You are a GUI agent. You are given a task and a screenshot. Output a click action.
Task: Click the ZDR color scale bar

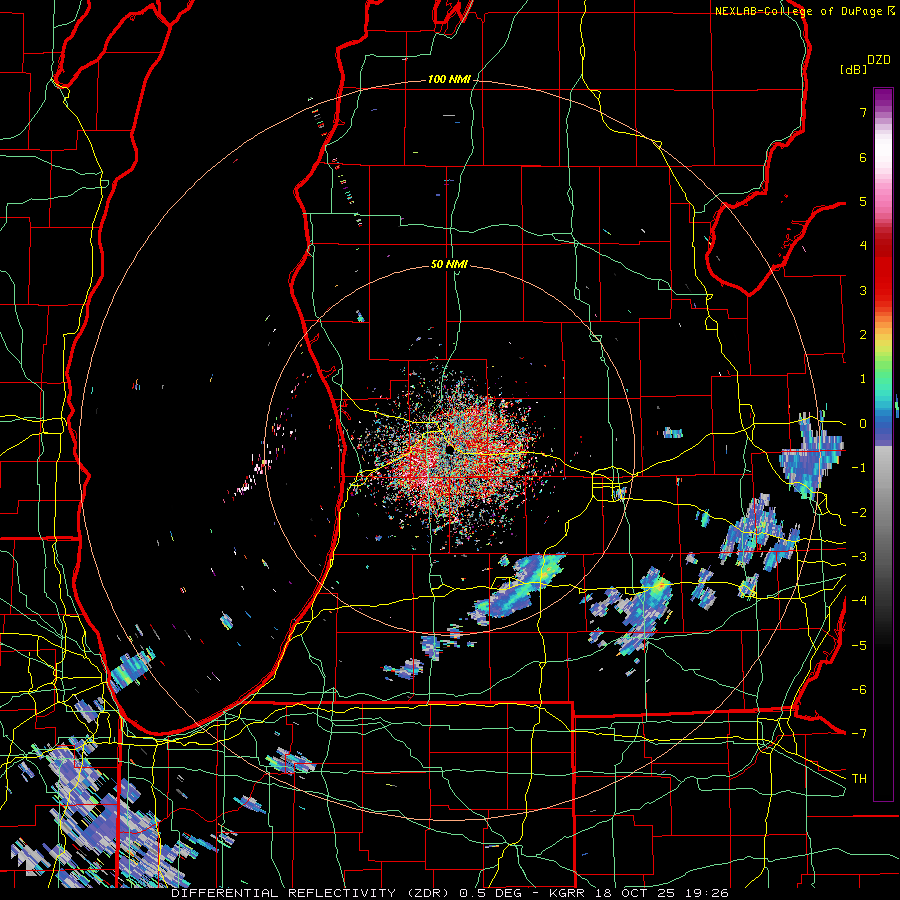tap(883, 444)
